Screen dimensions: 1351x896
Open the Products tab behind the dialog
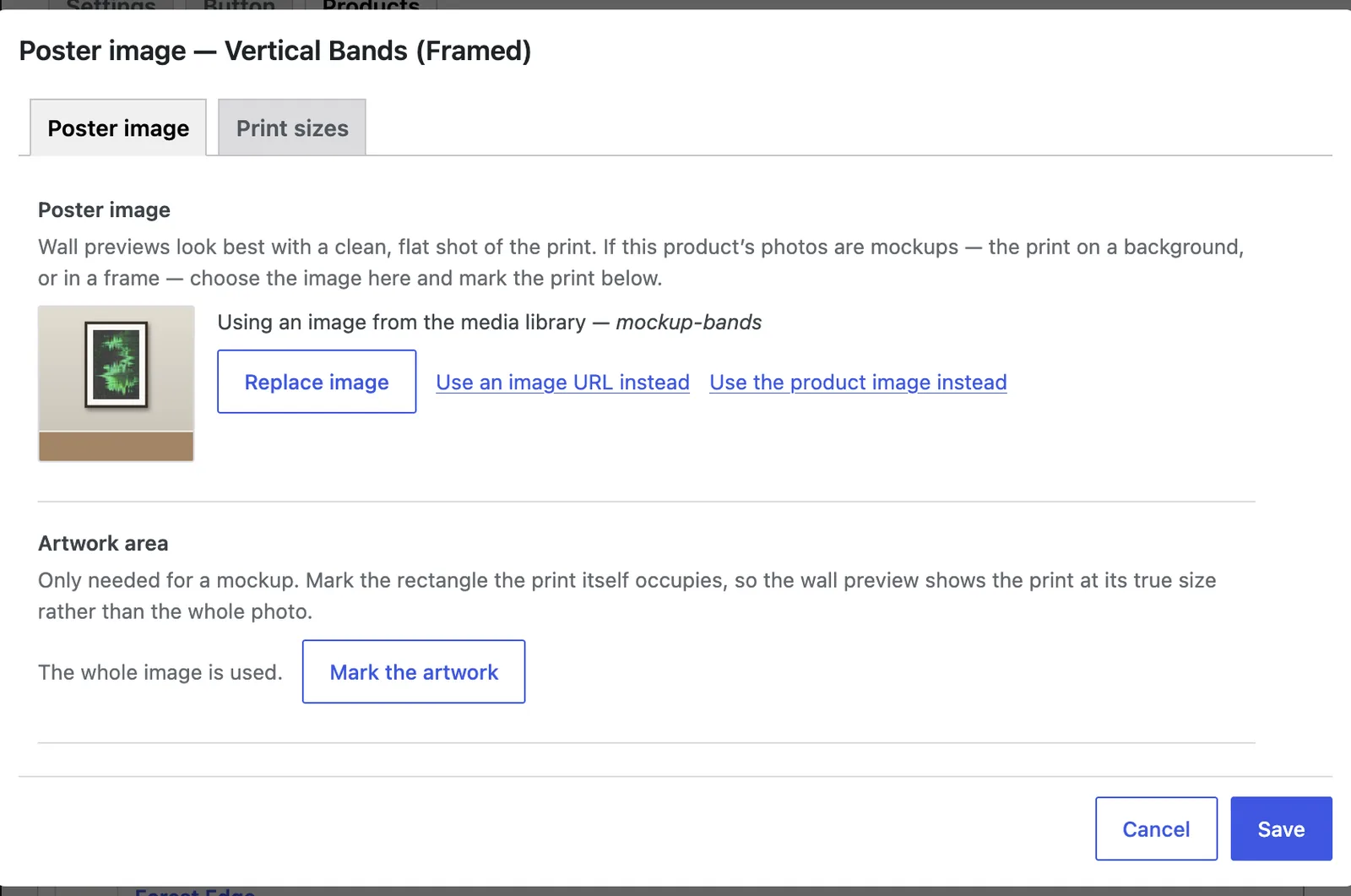point(371,5)
